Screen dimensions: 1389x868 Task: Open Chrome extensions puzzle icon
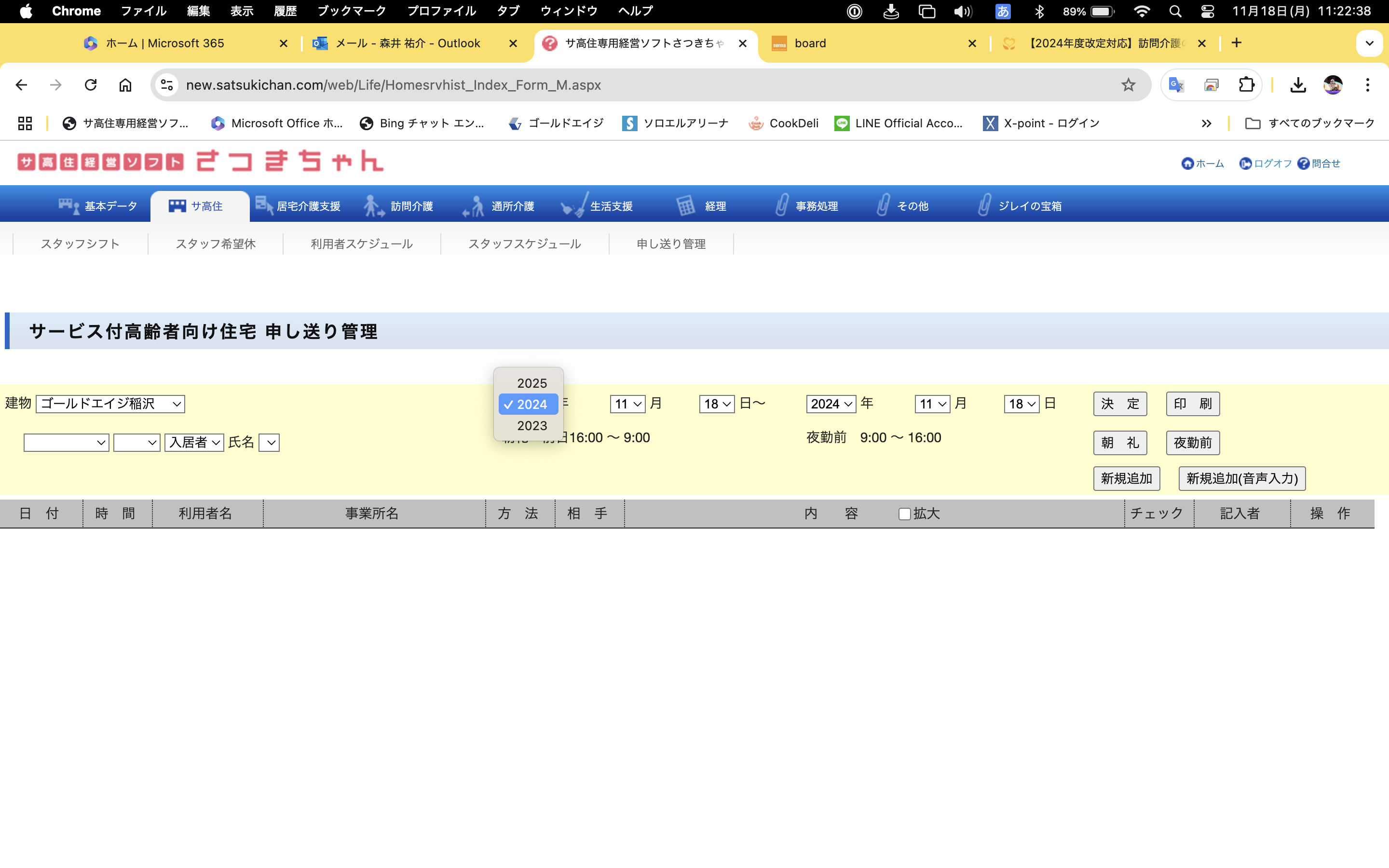[1246, 85]
